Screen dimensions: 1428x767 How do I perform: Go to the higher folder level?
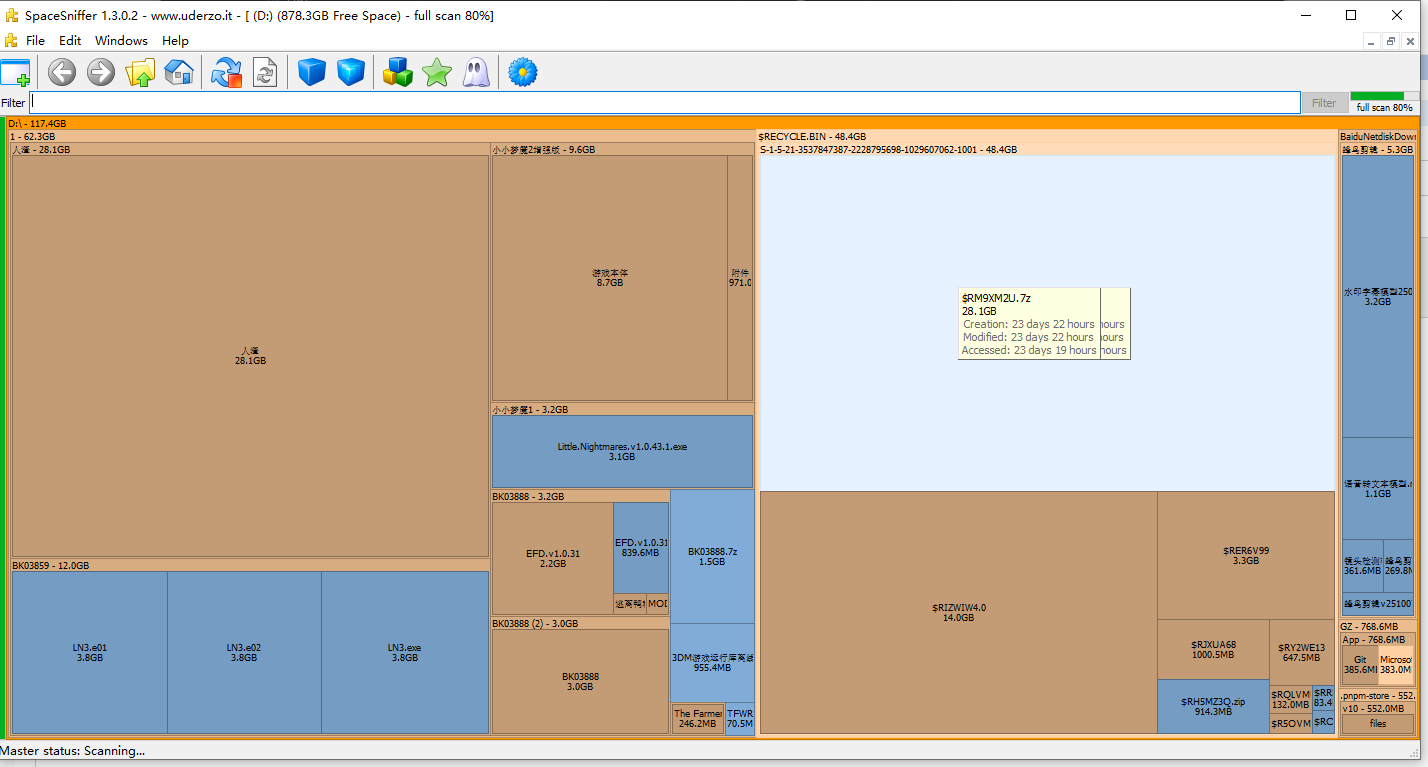pos(140,72)
